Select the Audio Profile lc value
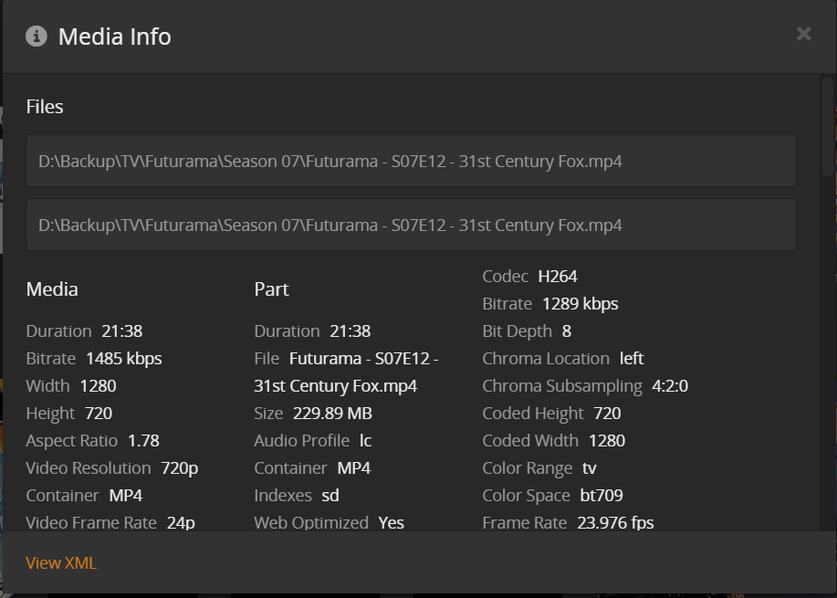 [x=366, y=441]
